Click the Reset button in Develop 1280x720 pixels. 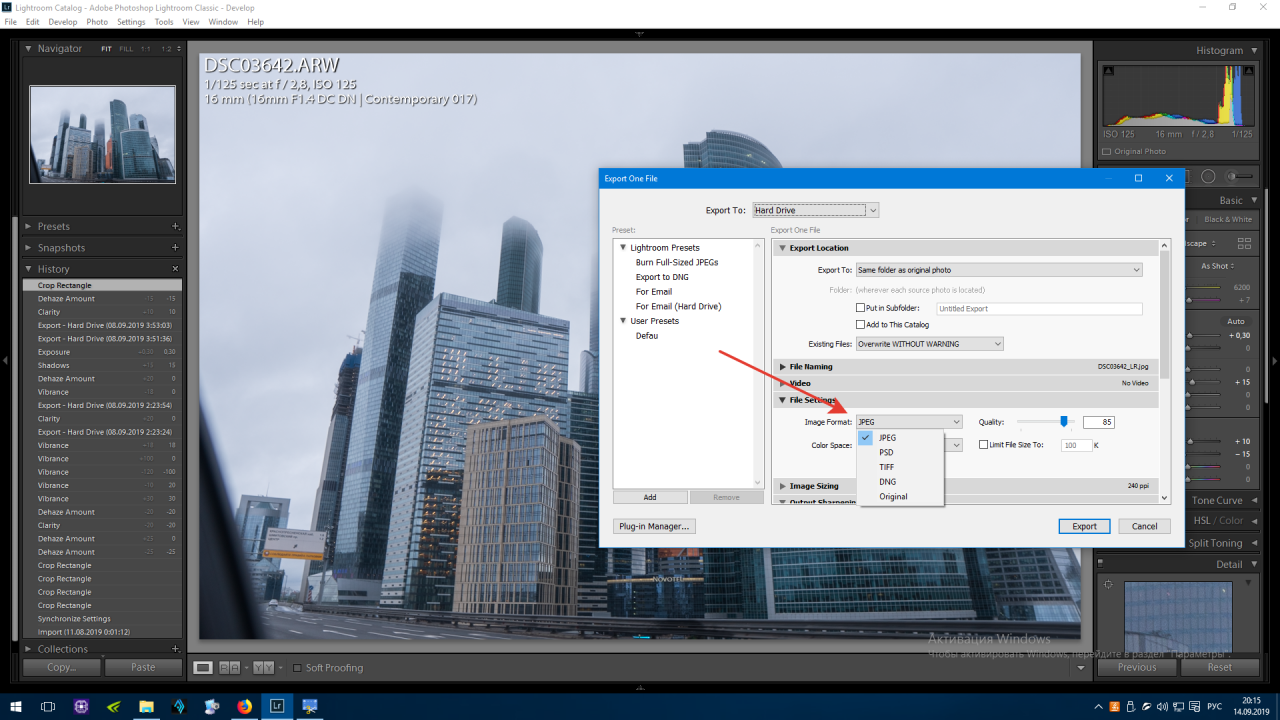coord(1219,667)
